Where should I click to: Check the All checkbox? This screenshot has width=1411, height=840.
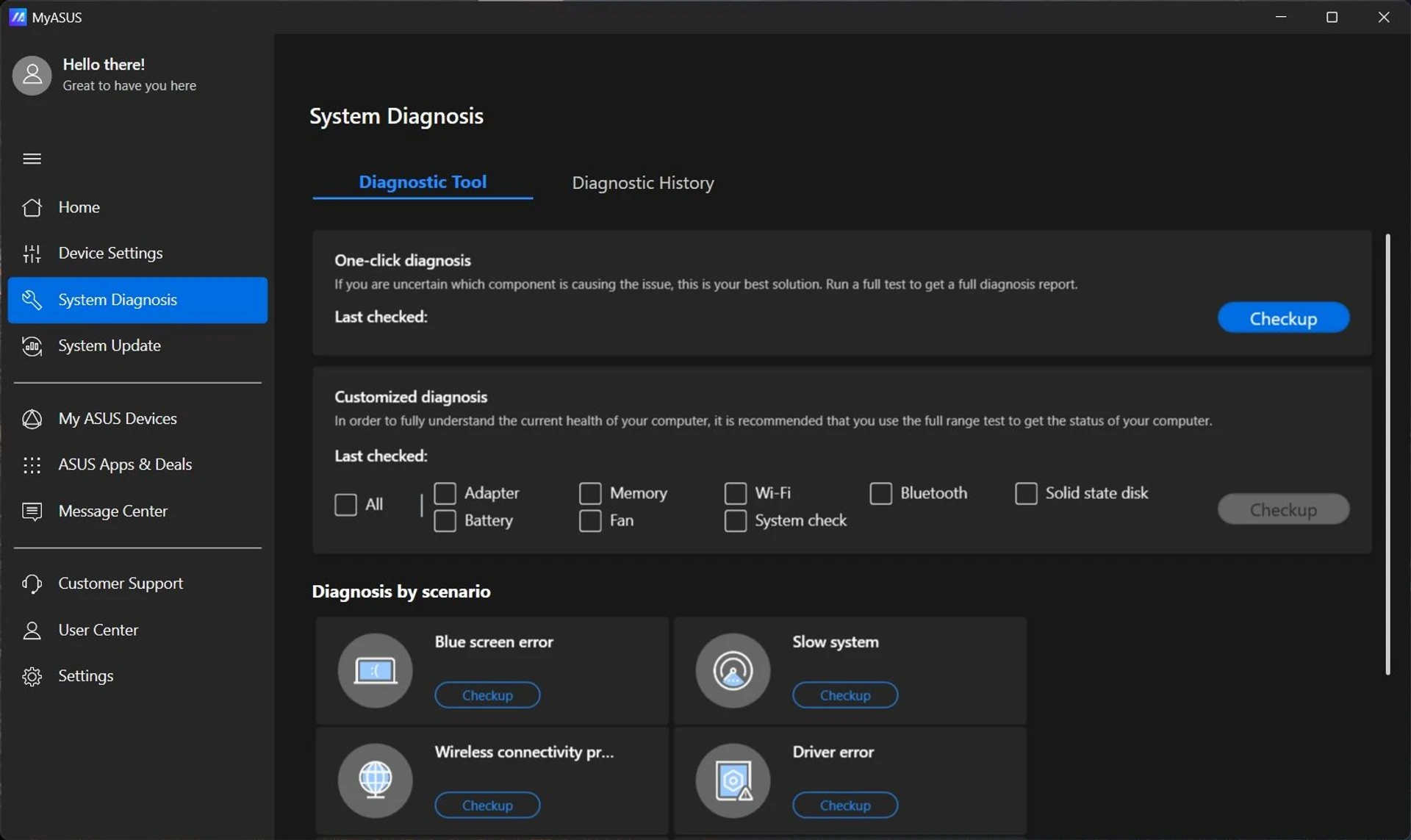click(345, 504)
